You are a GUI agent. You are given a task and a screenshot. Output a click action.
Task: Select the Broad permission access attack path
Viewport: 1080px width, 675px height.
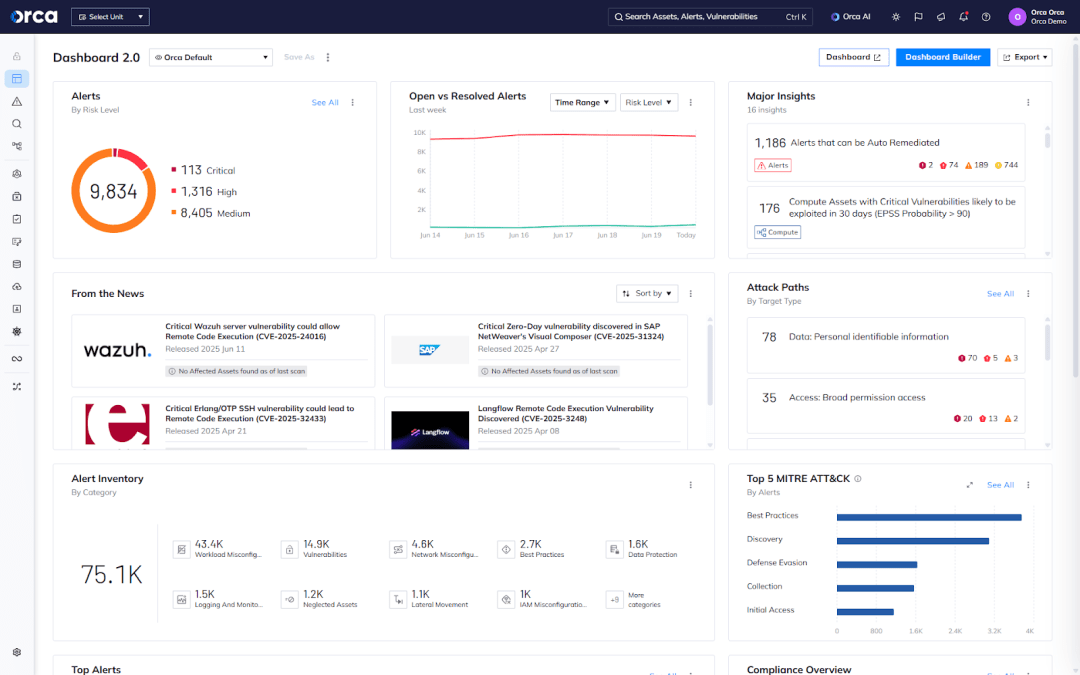pos(886,406)
